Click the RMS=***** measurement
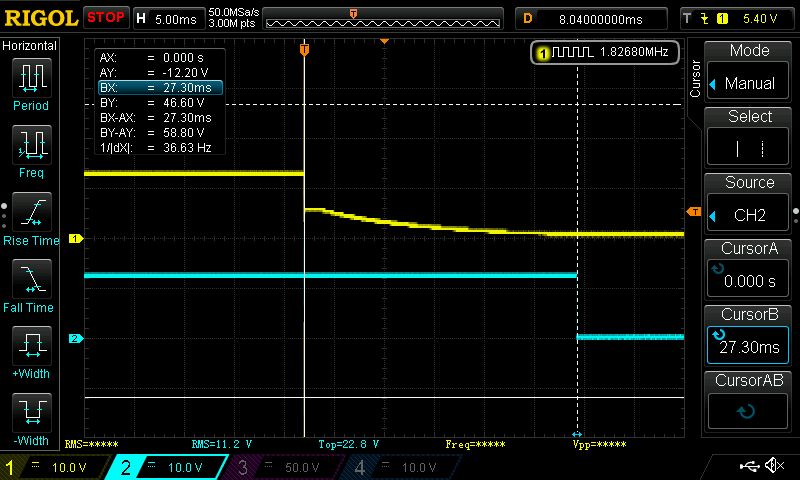 (x=91, y=444)
